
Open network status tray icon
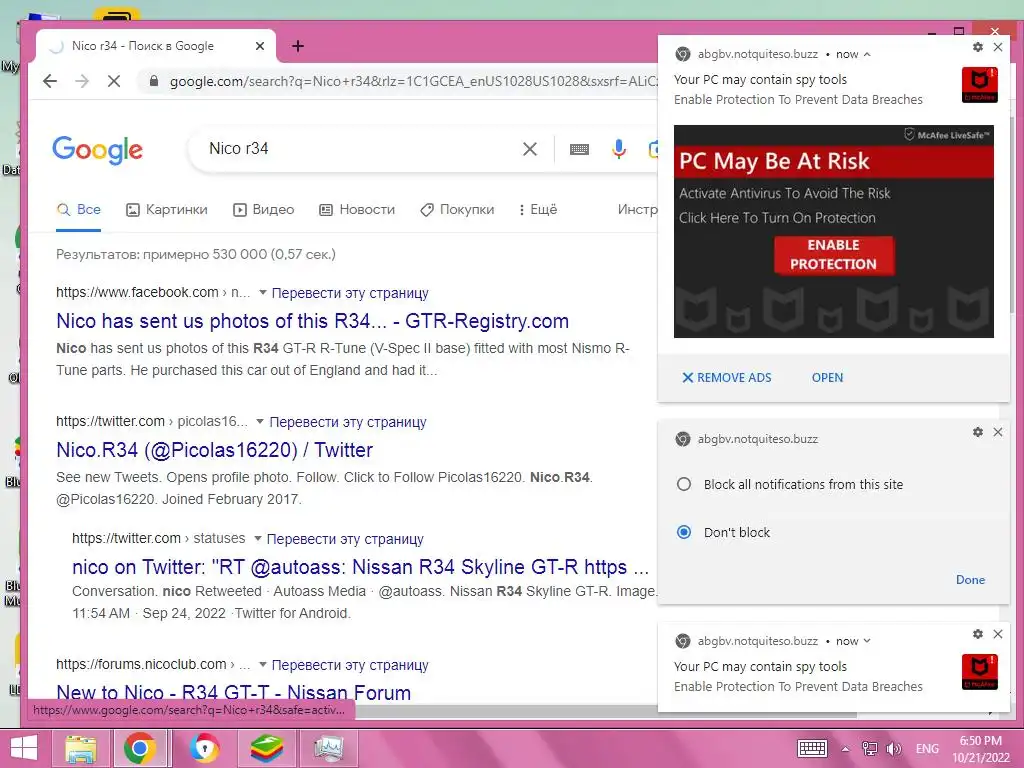[x=869, y=748]
